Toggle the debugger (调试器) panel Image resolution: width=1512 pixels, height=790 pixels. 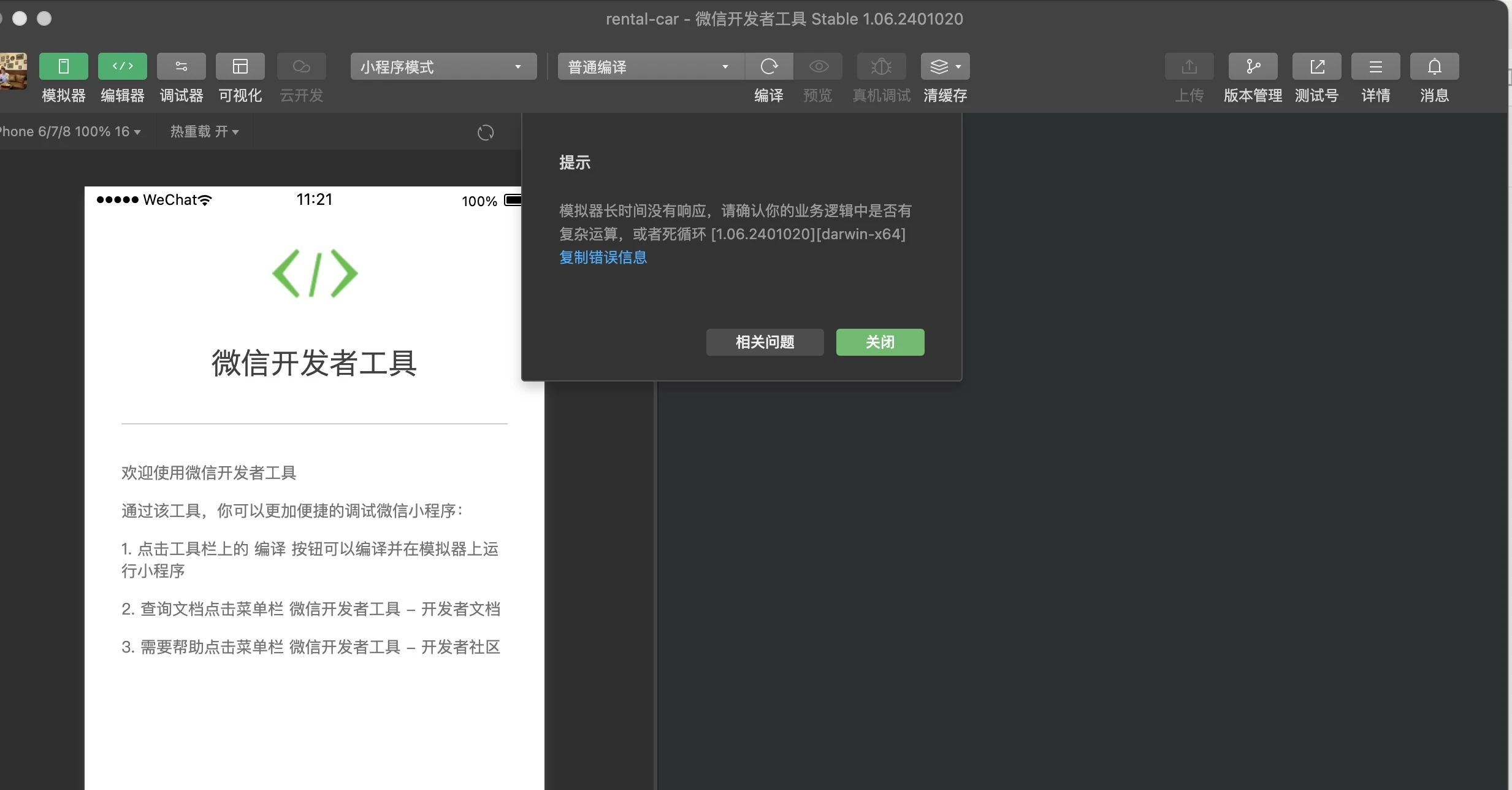pos(181,66)
